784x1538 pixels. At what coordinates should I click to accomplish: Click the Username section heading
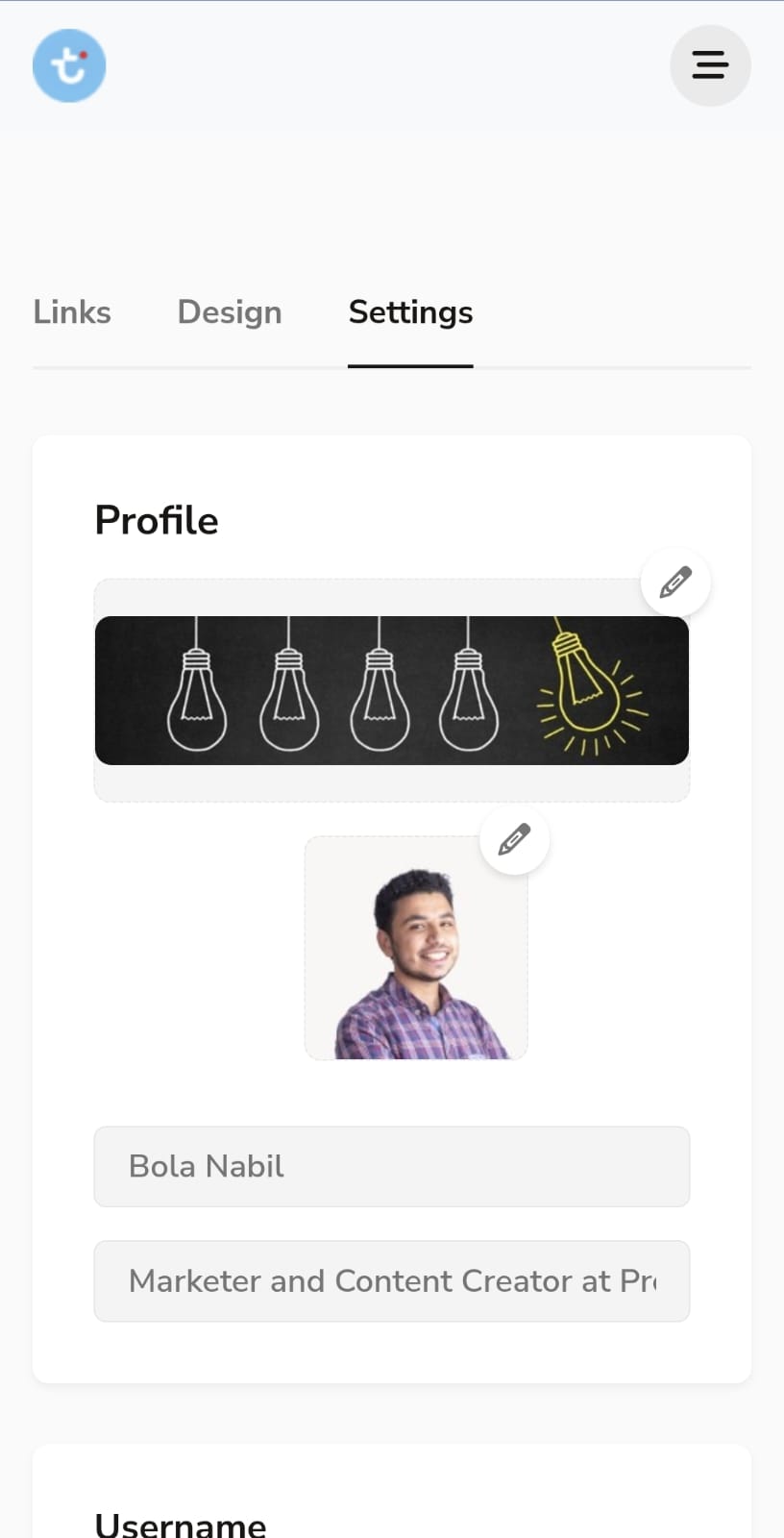pos(181,1525)
